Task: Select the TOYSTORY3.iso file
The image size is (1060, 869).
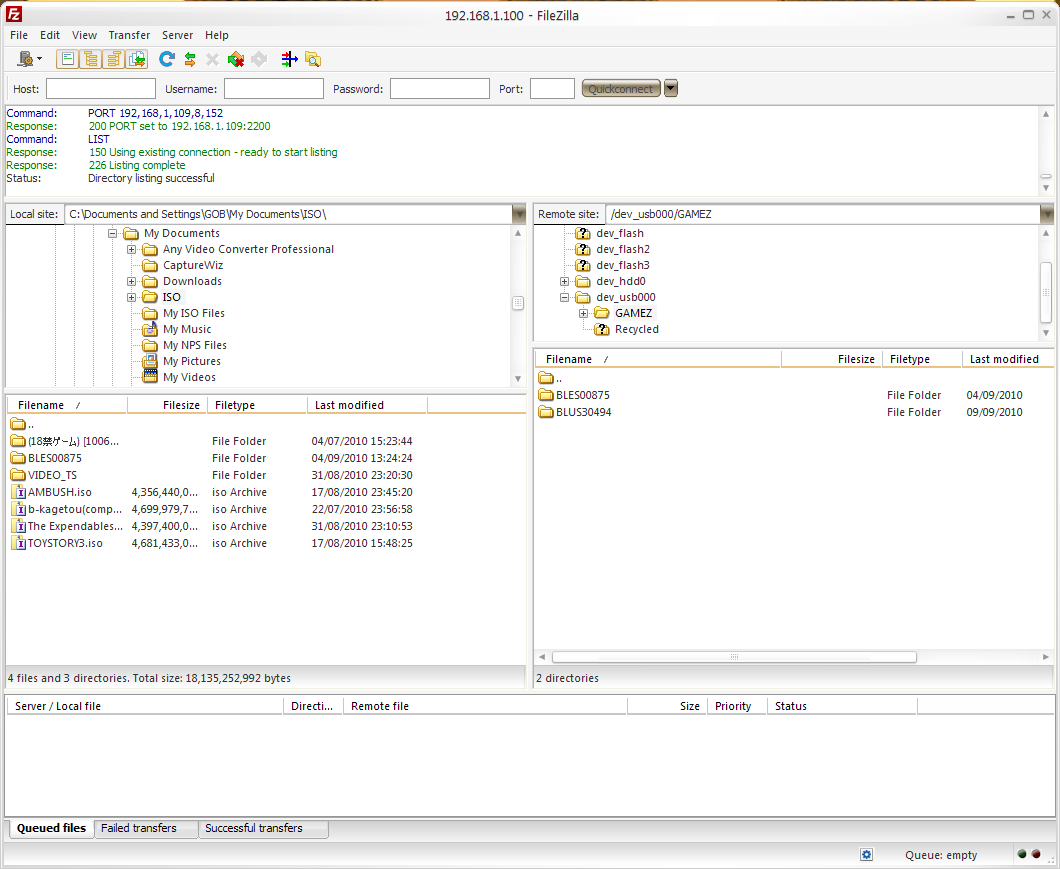Action: [65, 543]
